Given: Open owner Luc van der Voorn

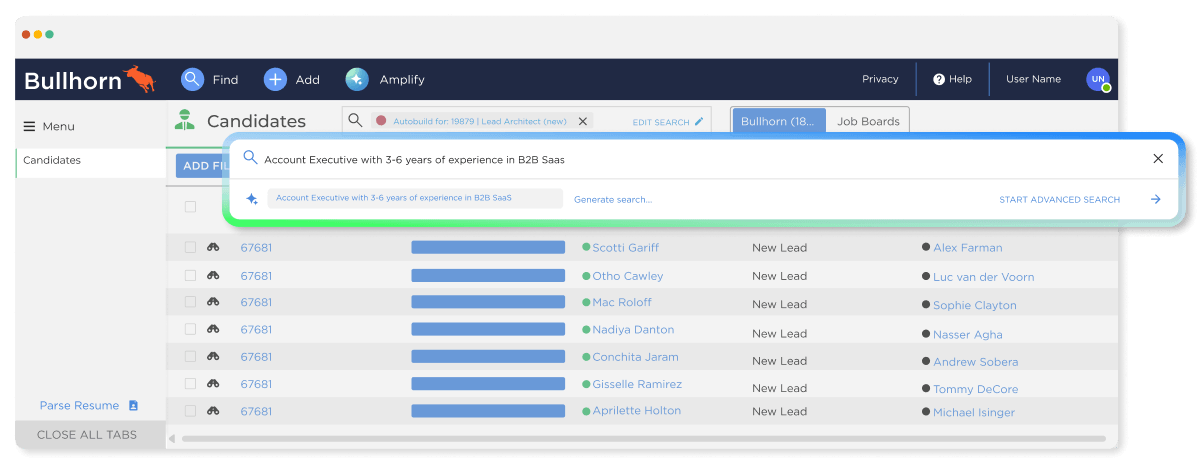Looking at the screenshot, I should coord(983,277).
